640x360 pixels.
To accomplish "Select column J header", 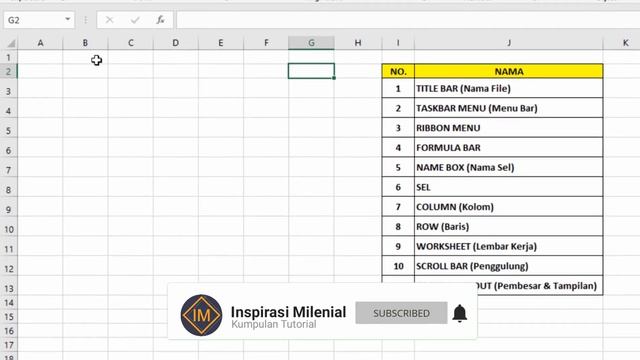I will [x=509, y=43].
